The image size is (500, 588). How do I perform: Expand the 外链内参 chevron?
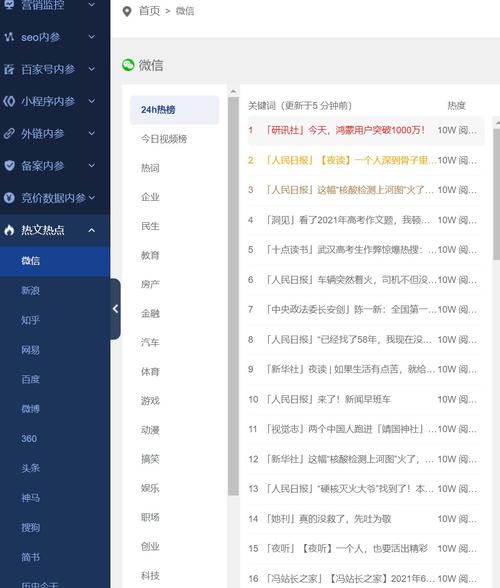(92, 134)
